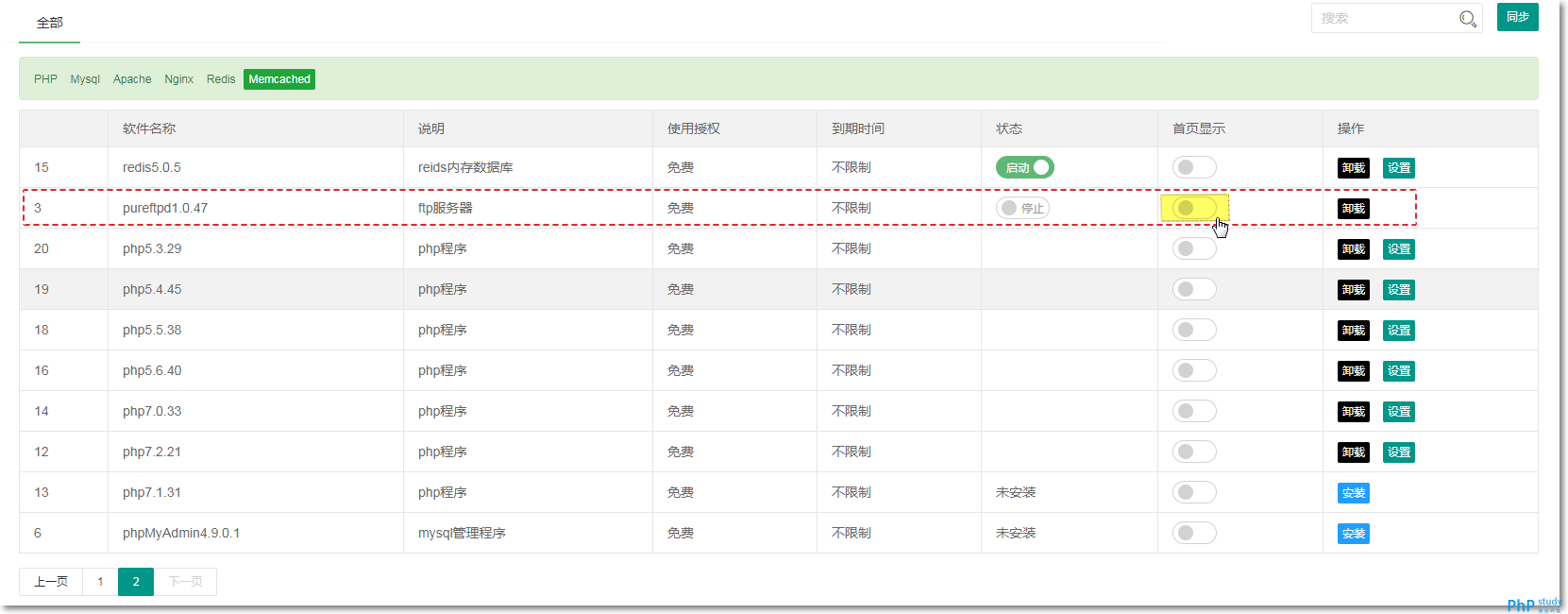Viewport: 1568px width, 614px height.
Task: Enable homepage display for php5.3.29
Action: pyautogui.click(x=1194, y=248)
